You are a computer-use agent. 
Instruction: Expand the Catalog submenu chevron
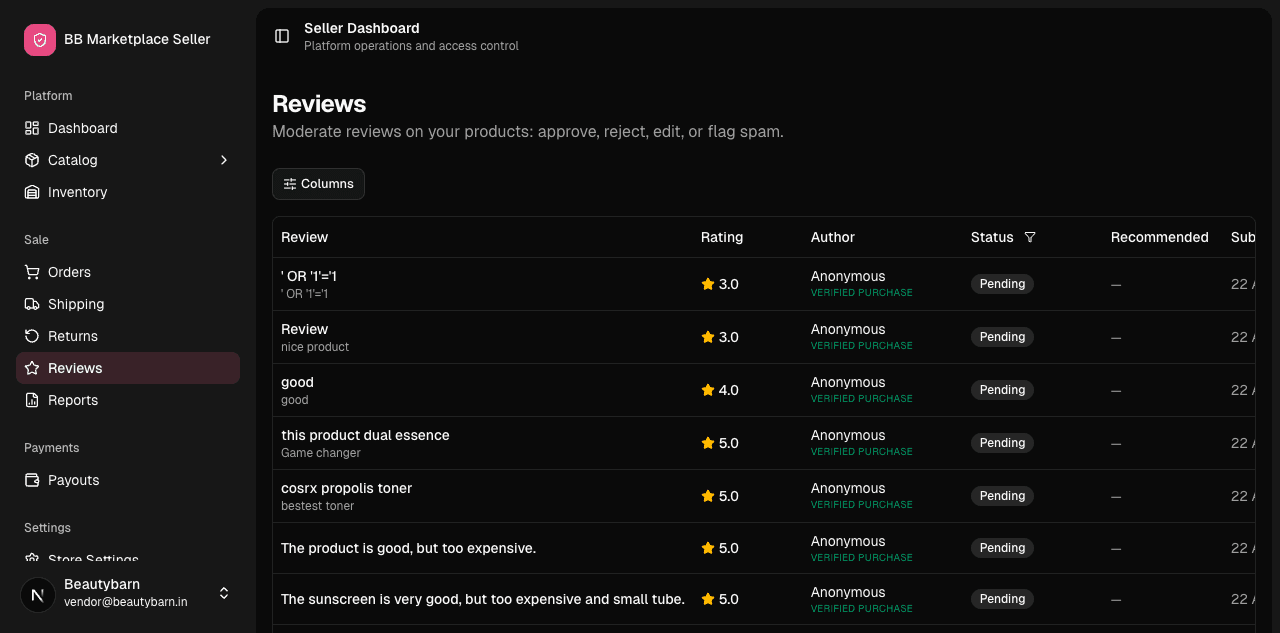point(224,160)
